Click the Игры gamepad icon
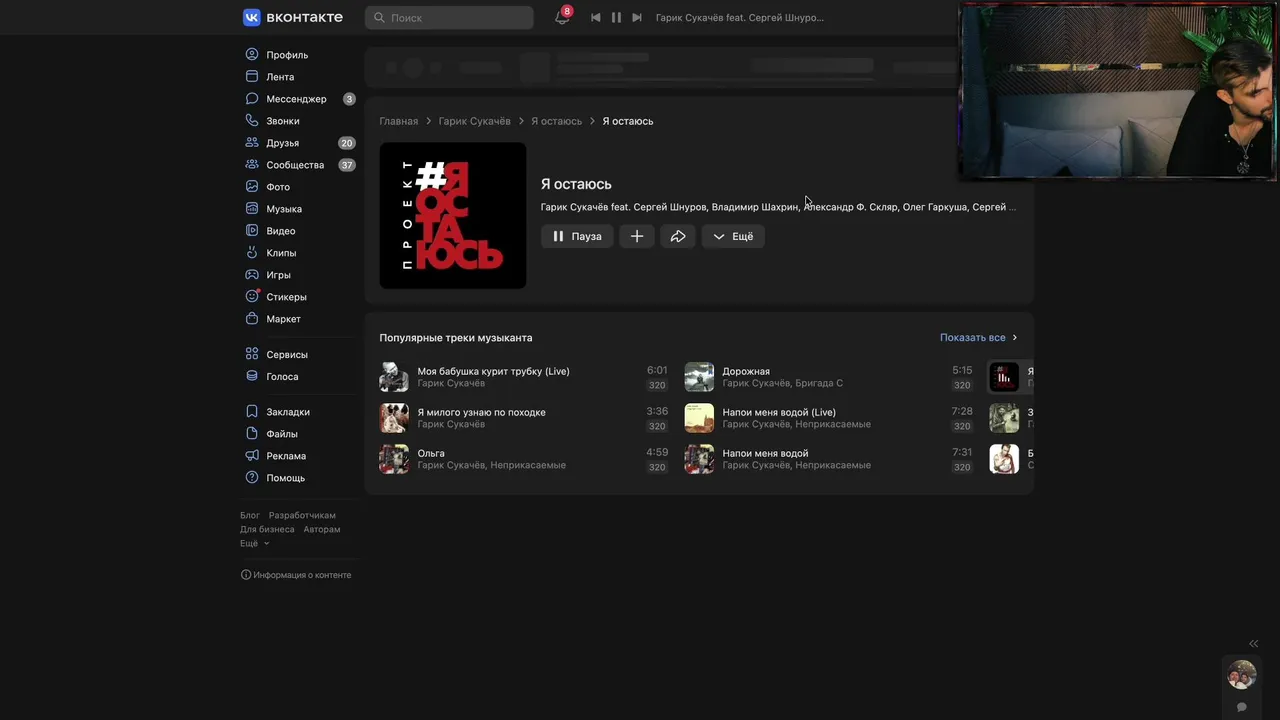Screen dimensions: 1280x720 tap(252, 275)
